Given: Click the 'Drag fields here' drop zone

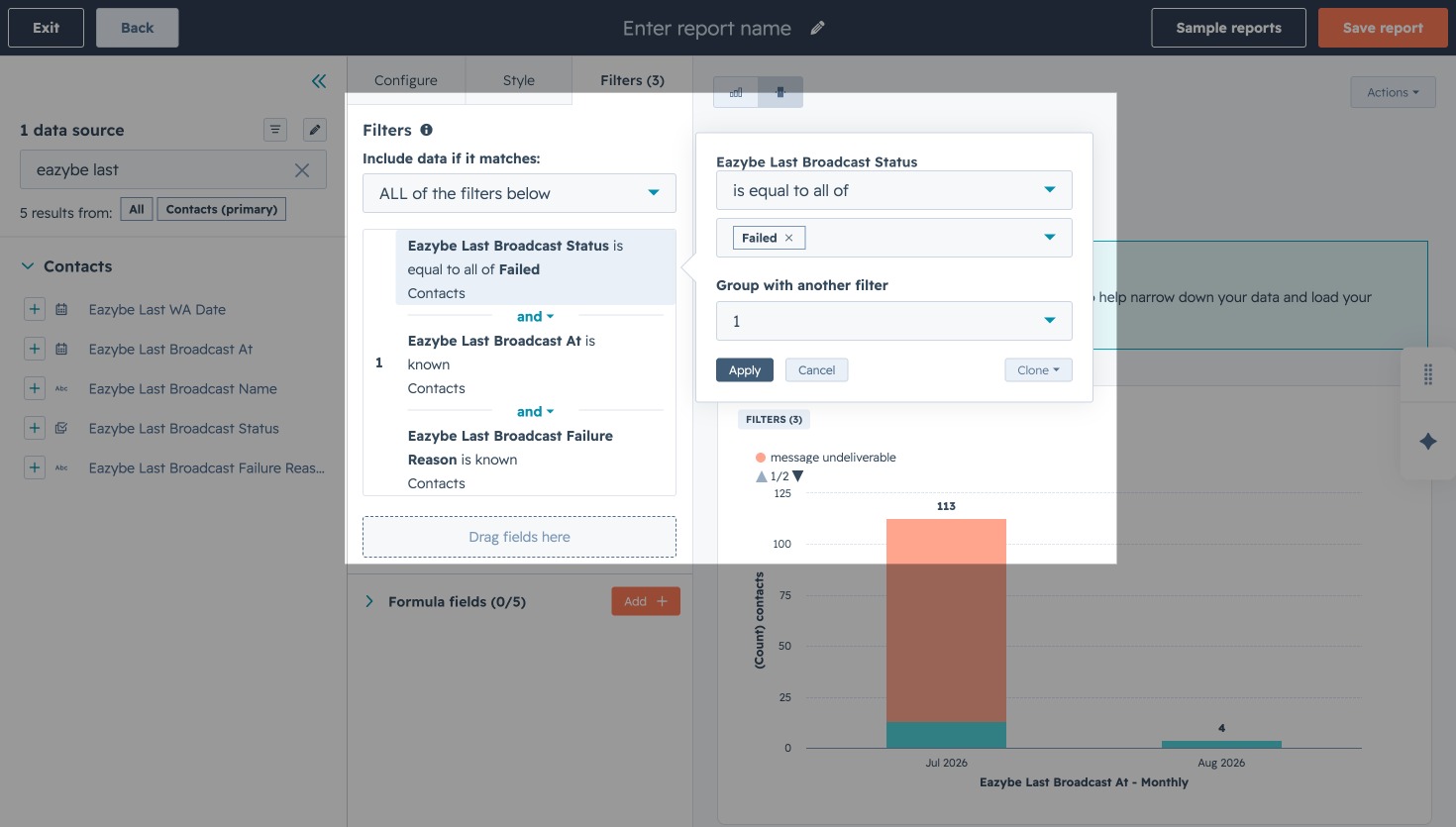Looking at the screenshot, I should tap(519, 537).
